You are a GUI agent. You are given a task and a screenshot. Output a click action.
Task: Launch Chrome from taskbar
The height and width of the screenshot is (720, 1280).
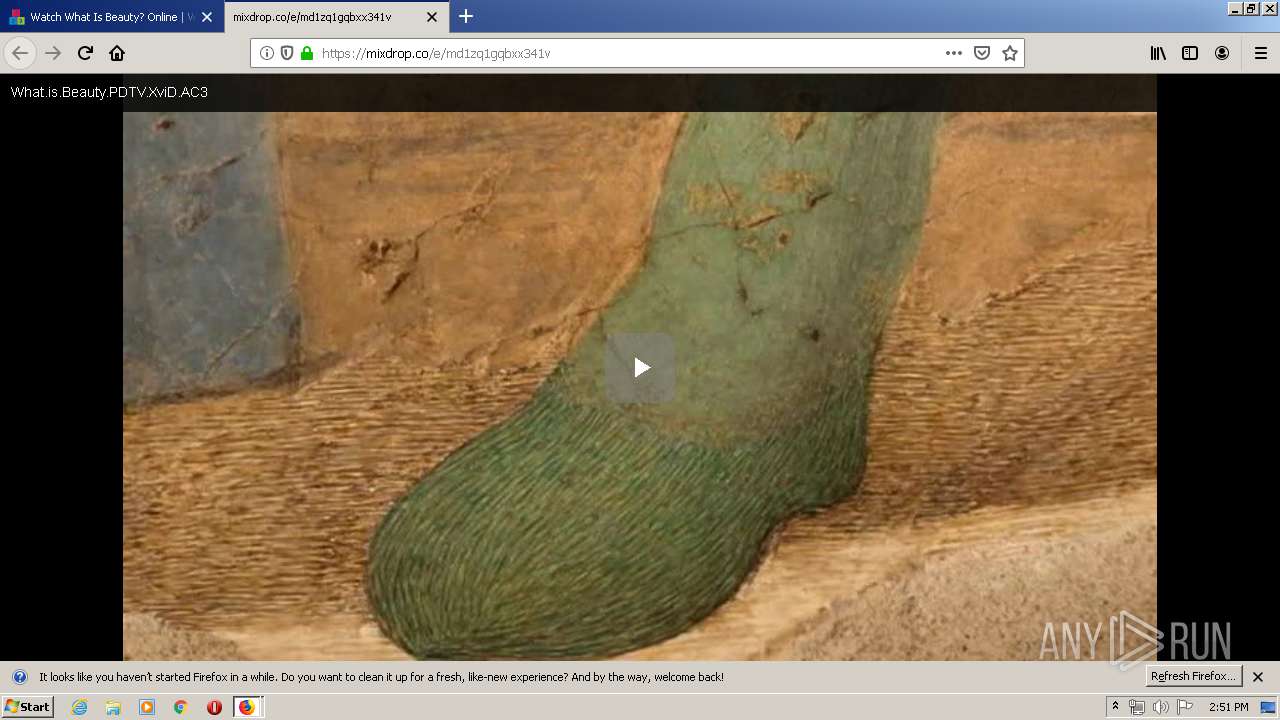point(181,707)
